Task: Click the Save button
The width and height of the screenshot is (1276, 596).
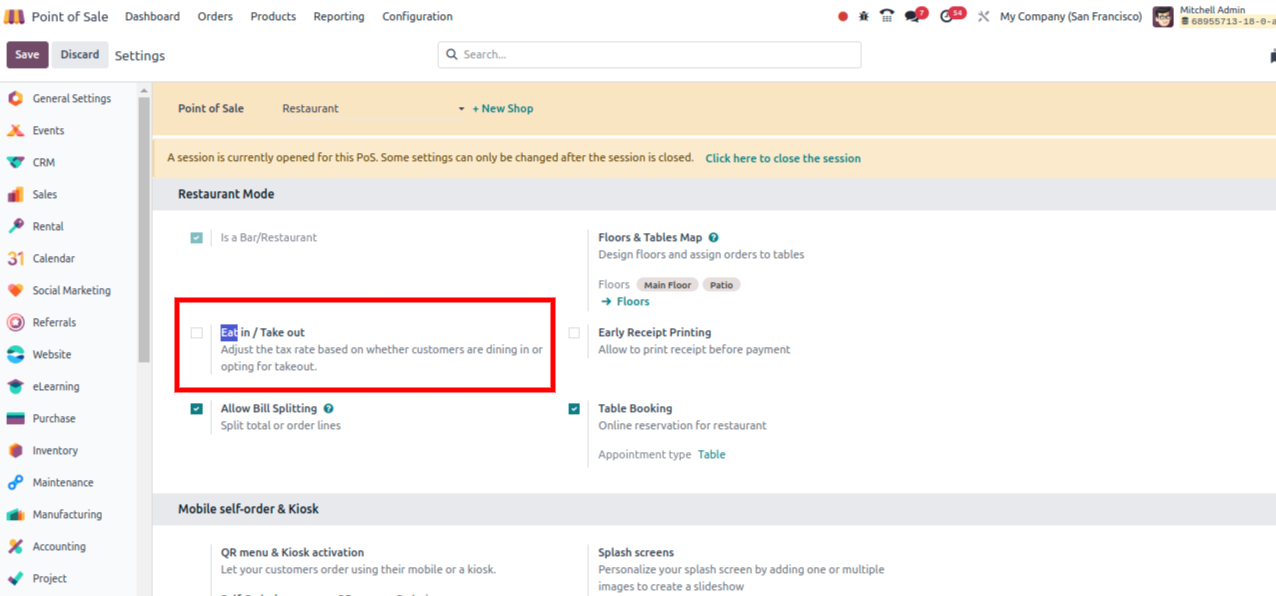Action: (27, 55)
